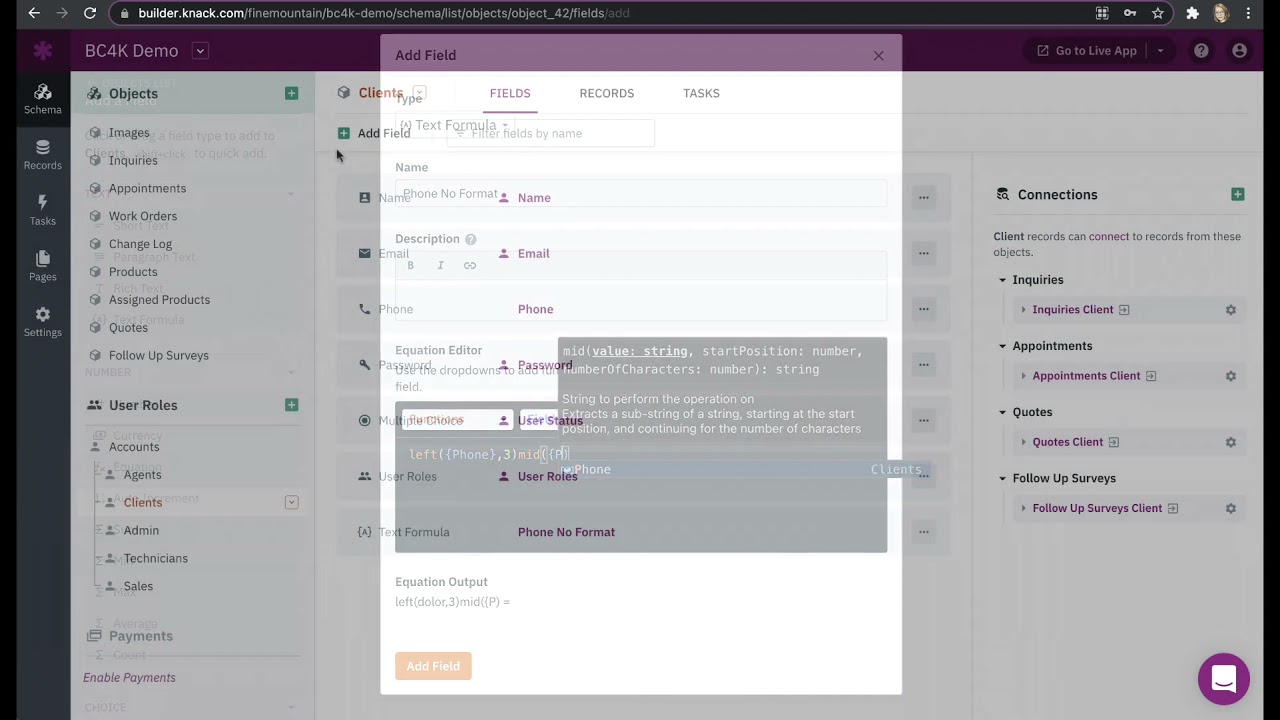1280x720 pixels.
Task: Open options menu for Phone field row
Action: point(924,309)
